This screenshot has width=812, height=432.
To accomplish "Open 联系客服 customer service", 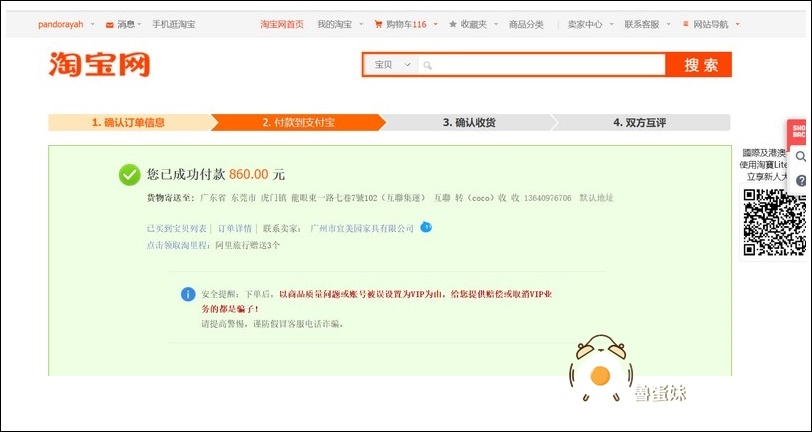I will pyautogui.click(x=642, y=24).
